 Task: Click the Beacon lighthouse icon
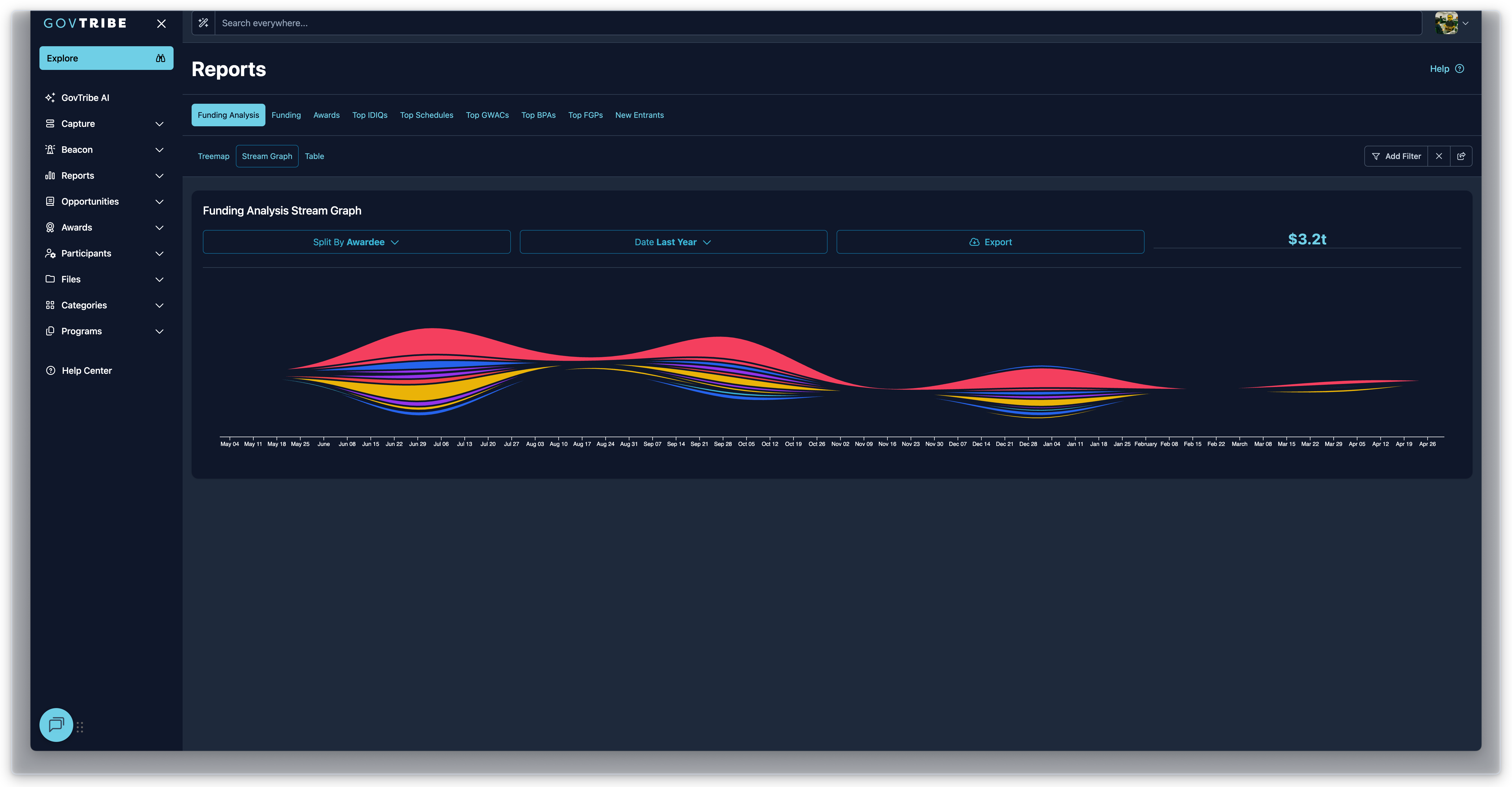(50, 149)
